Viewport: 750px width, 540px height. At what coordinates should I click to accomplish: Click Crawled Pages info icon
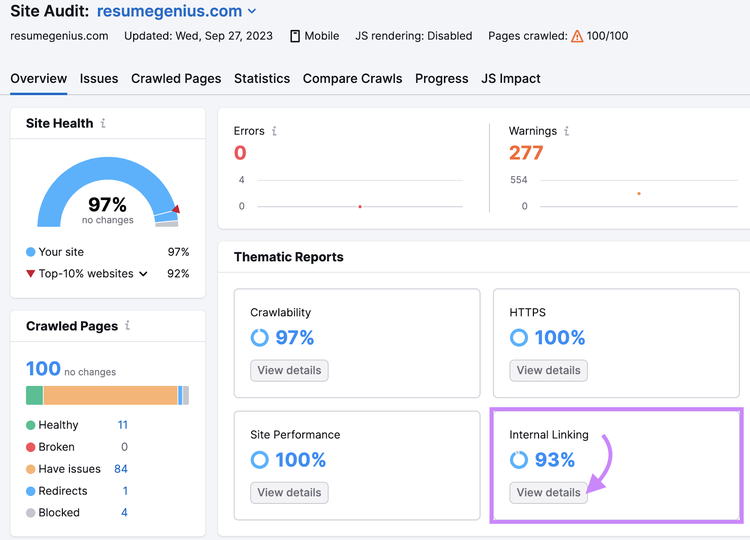click(128, 325)
